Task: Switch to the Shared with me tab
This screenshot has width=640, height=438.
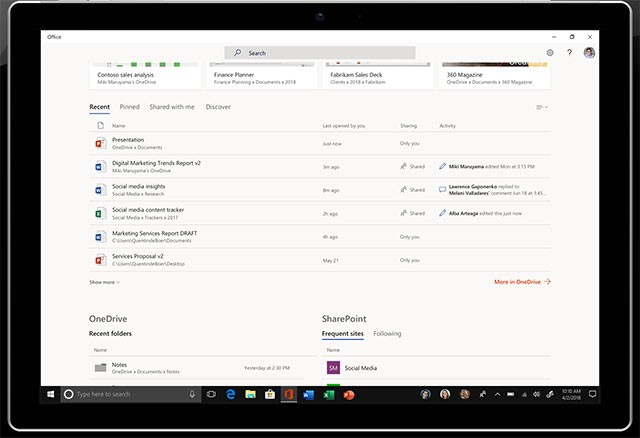Action: point(172,106)
